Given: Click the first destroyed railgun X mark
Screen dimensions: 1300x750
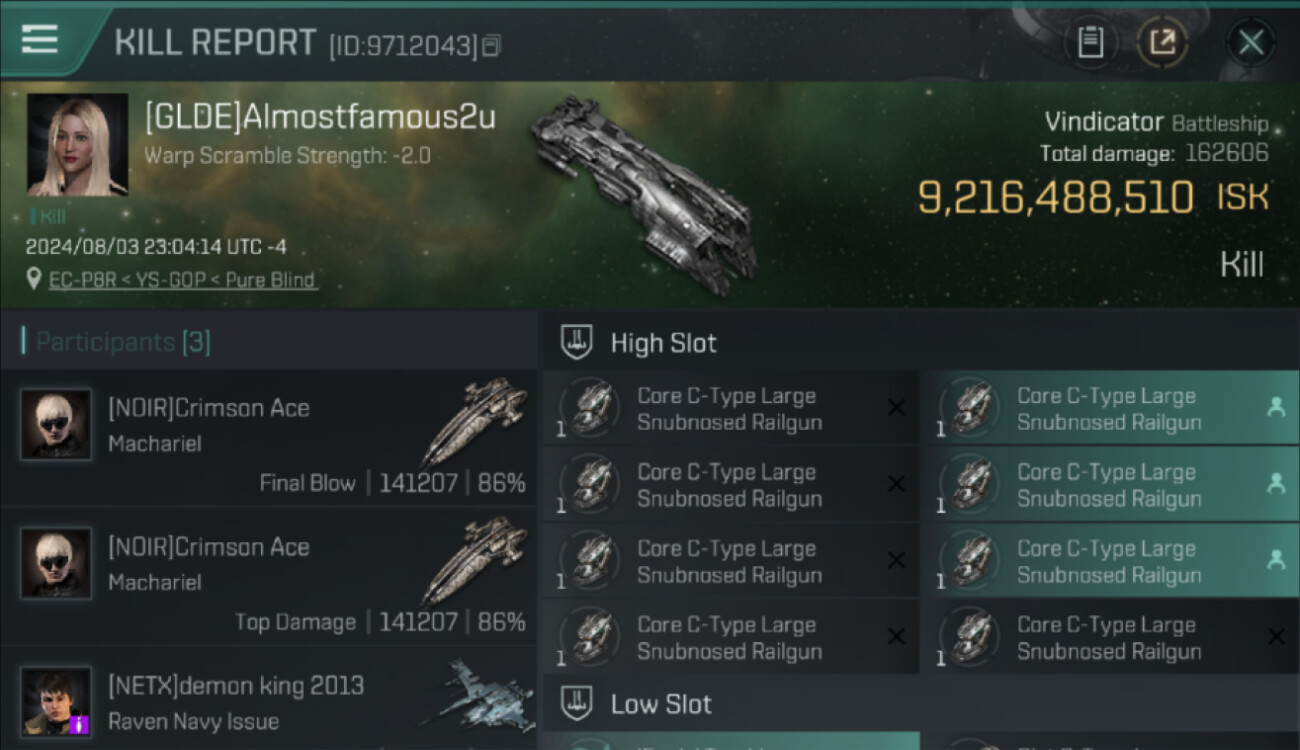Looking at the screenshot, I should pos(896,408).
